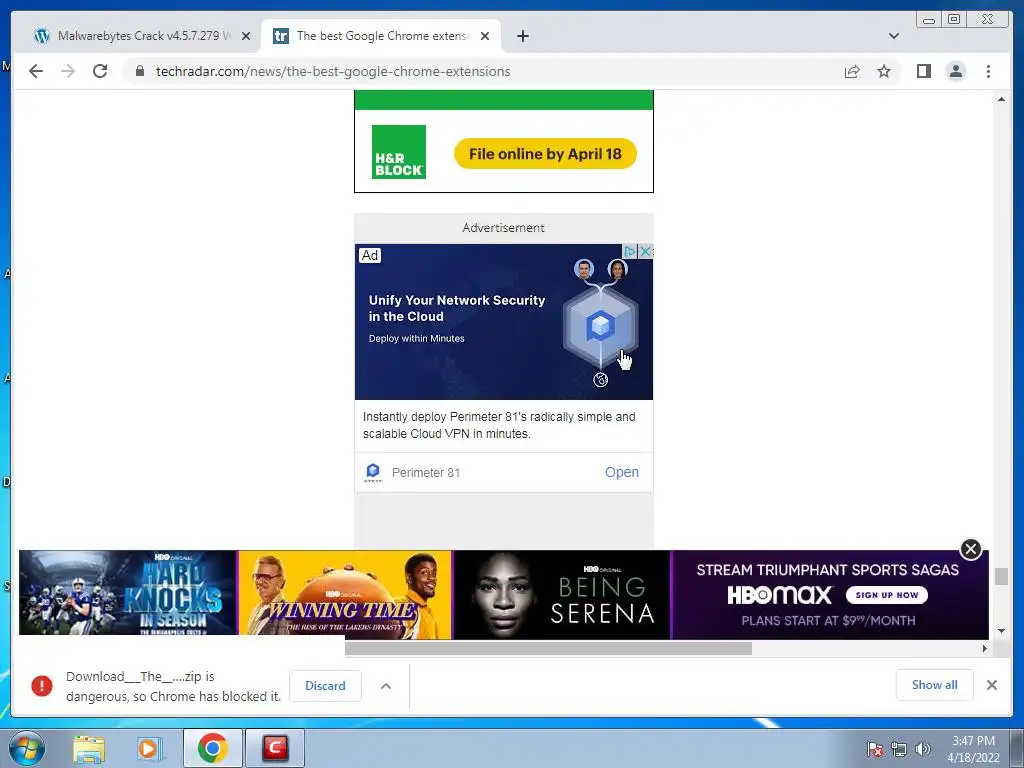Image resolution: width=1024 pixels, height=768 pixels.
Task: Click the Ad badge label
Action: (370, 255)
